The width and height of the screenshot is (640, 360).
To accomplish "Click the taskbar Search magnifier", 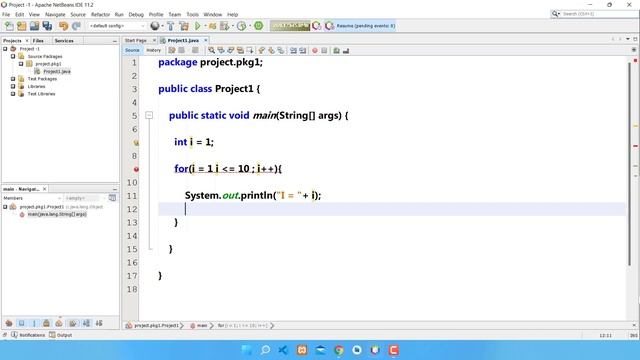I will [265, 350].
